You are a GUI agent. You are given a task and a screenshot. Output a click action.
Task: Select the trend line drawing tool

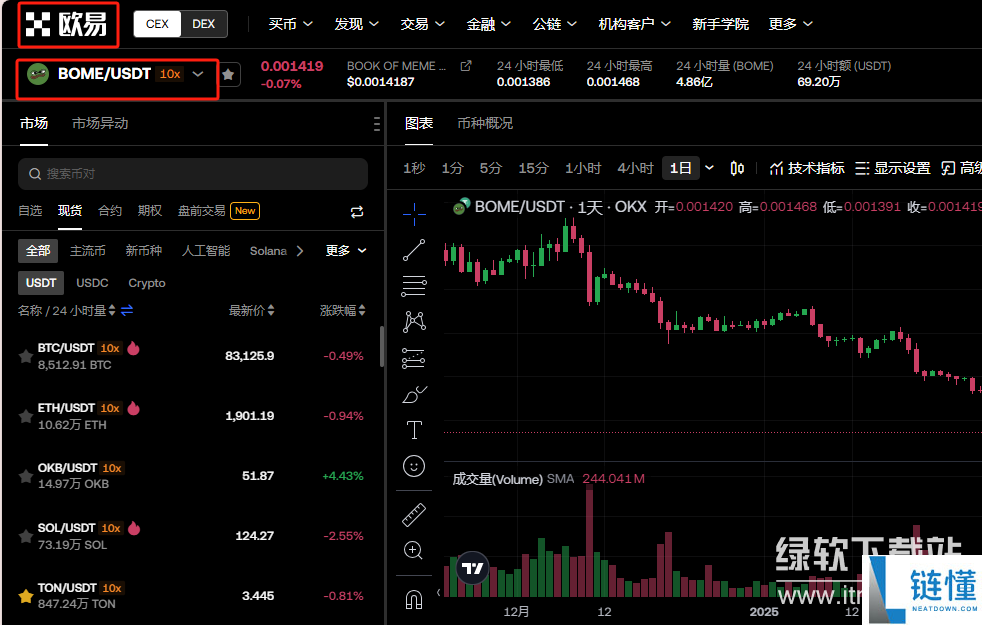coord(414,250)
